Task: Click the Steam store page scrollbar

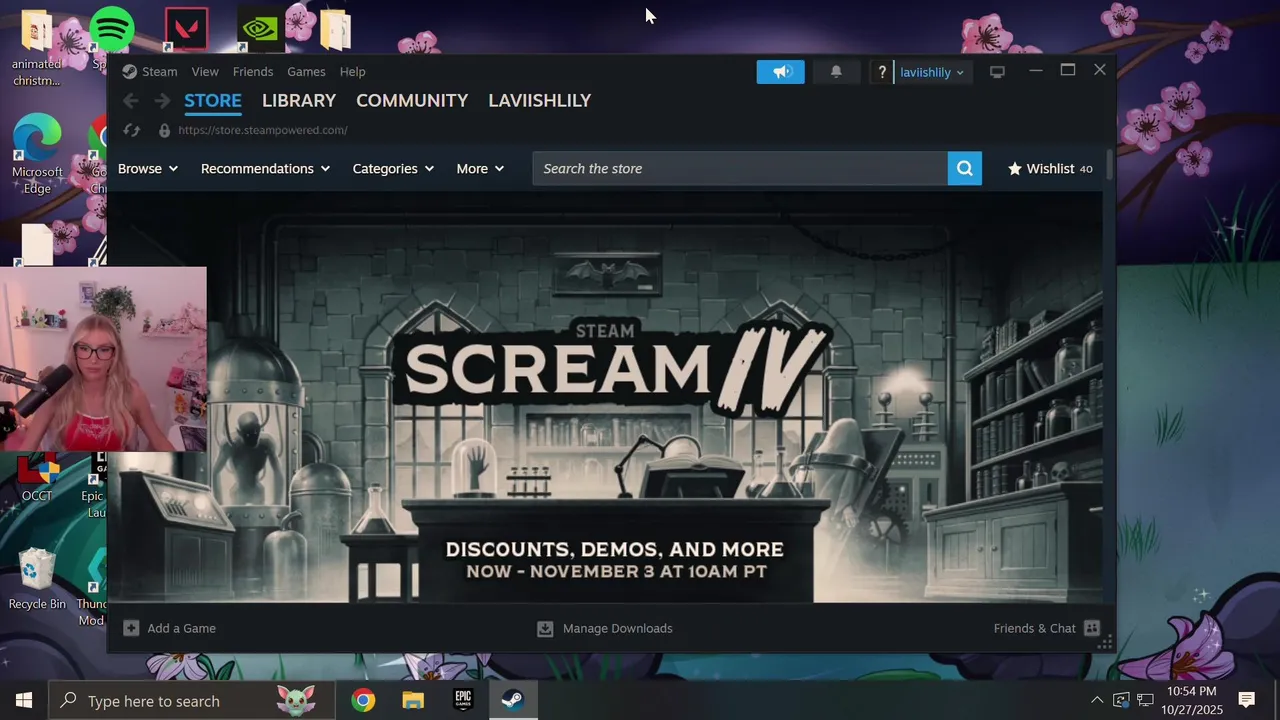Action: tap(1109, 165)
